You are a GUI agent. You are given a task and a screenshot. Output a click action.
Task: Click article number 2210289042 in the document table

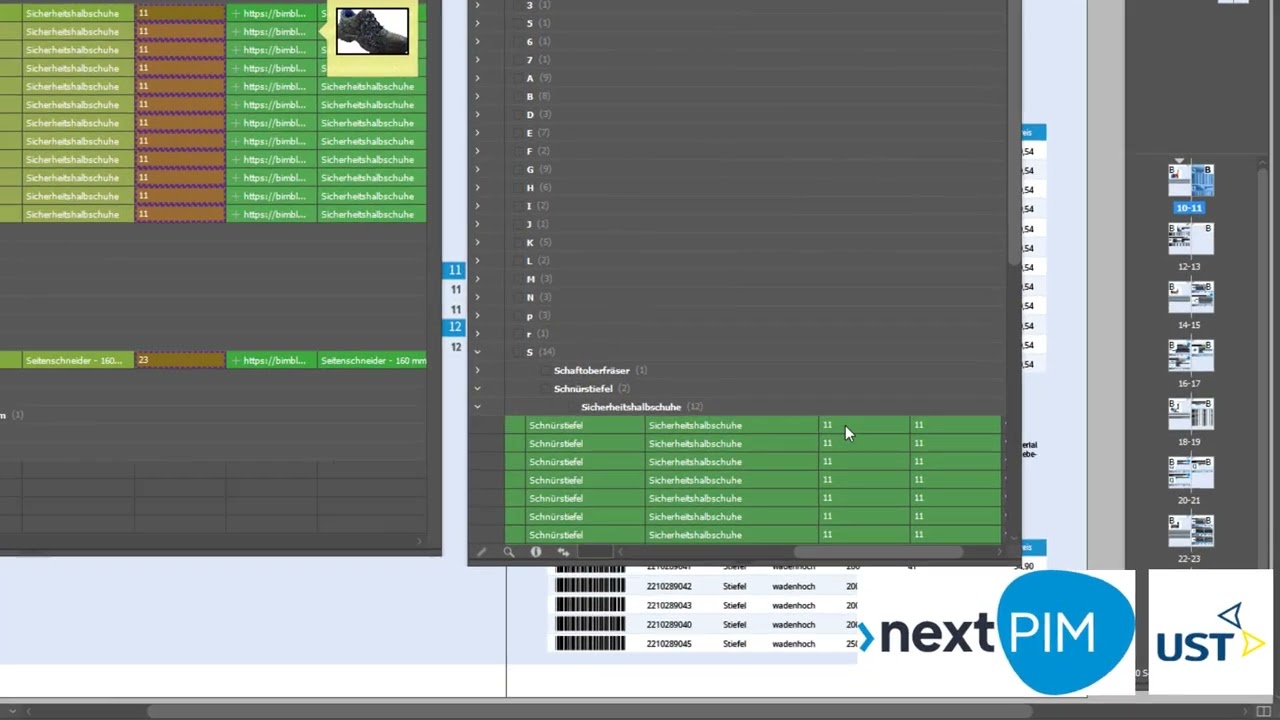(x=669, y=587)
